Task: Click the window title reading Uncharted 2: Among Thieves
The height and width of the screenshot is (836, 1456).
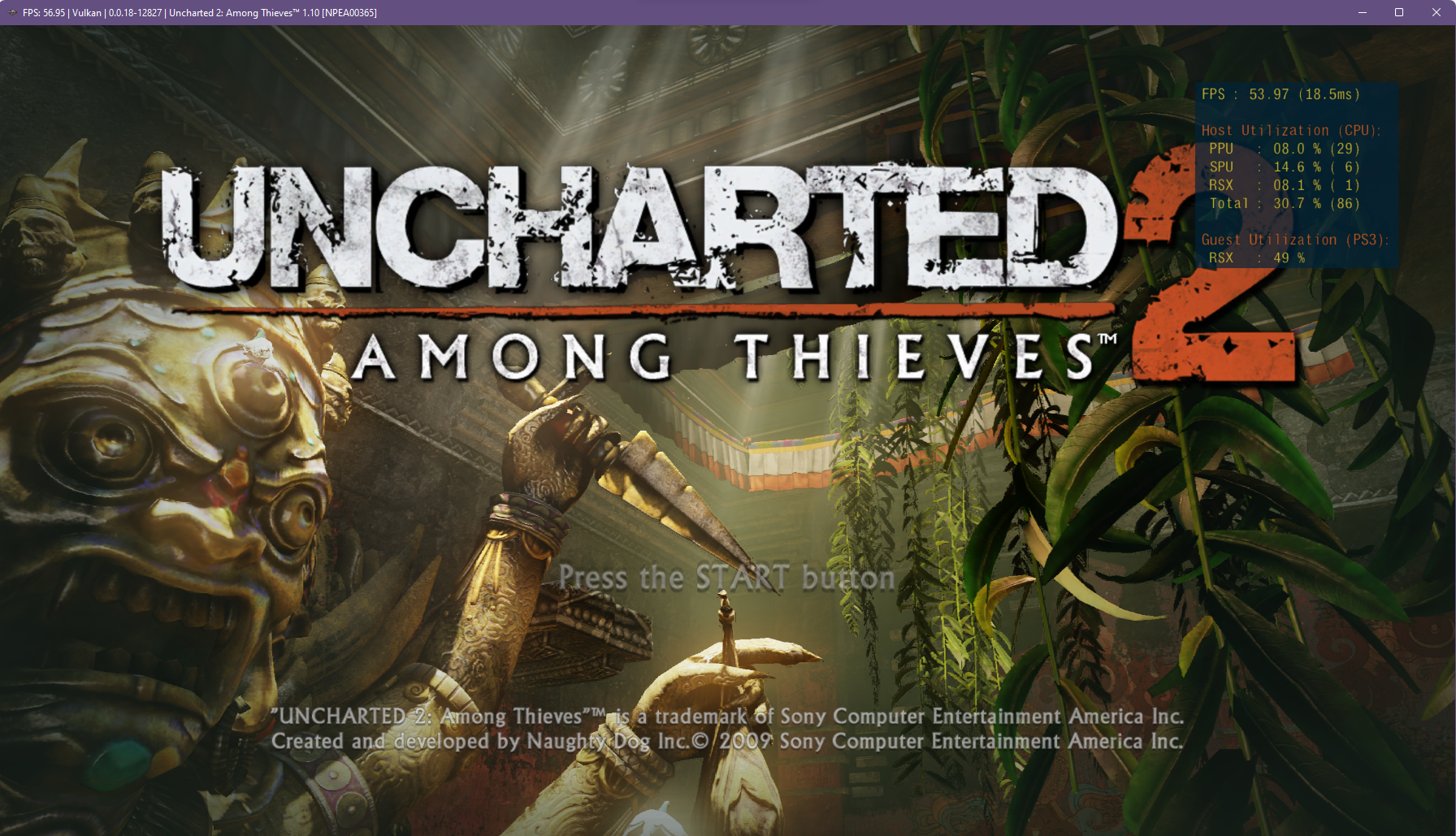Action: coord(233,13)
